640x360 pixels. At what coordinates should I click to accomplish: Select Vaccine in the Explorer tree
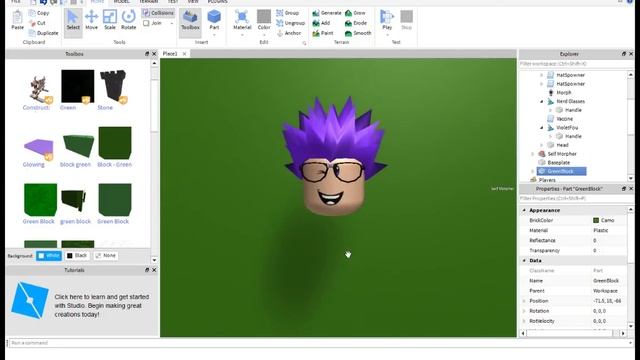tap(564, 119)
